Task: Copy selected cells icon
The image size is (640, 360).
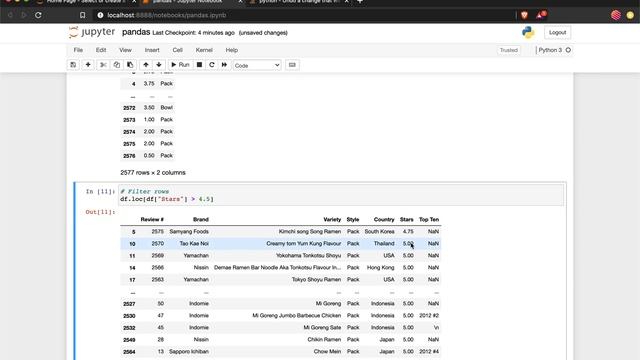Action: tap(117, 65)
